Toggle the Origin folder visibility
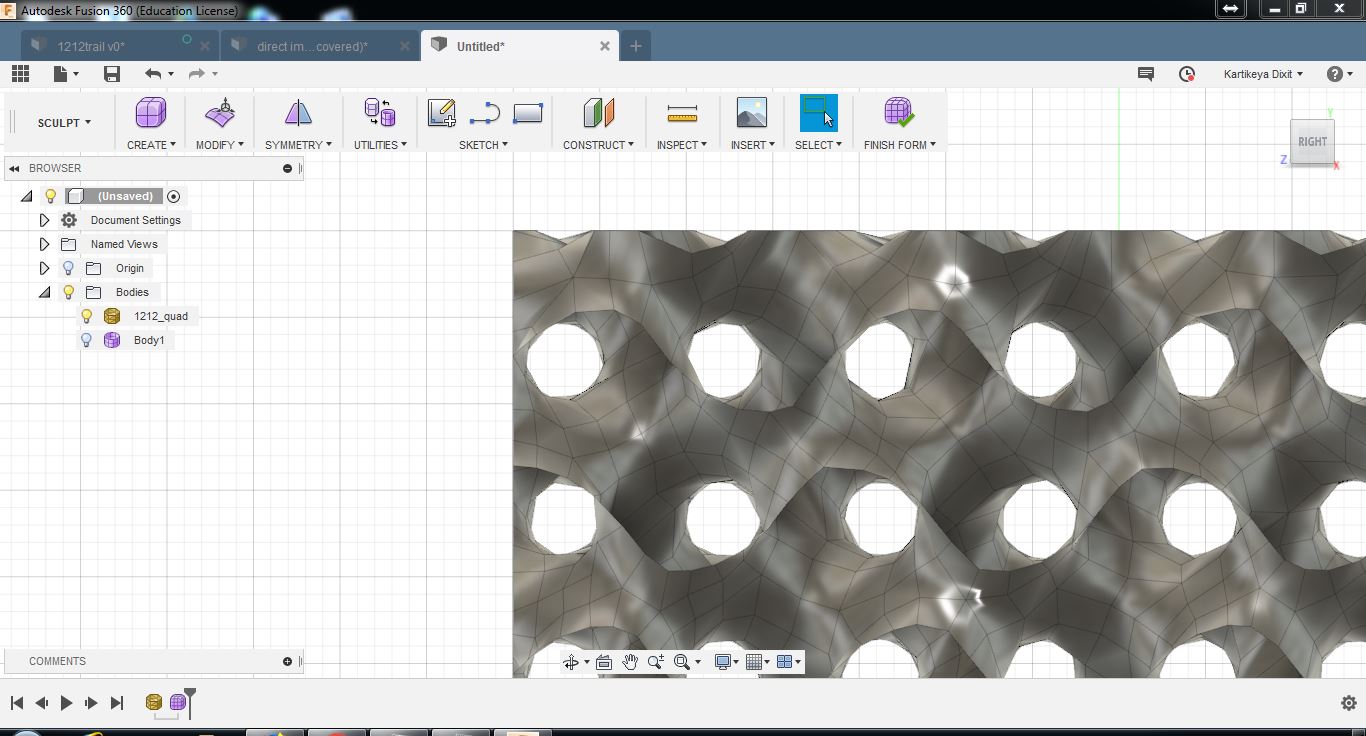This screenshot has height=736, width=1366. 68,268
